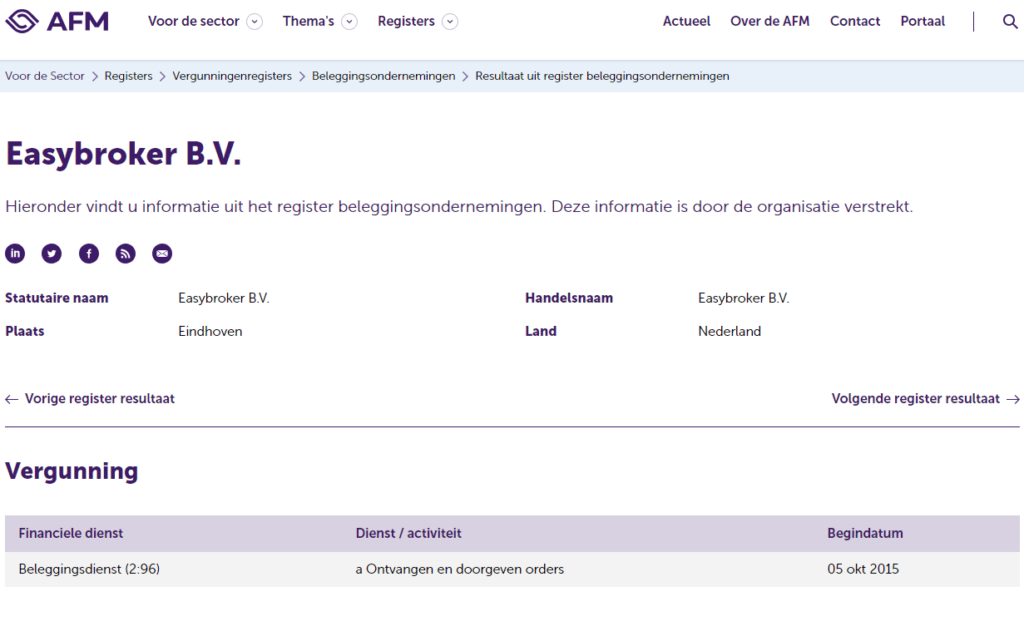The width and height of the screenshot is (1024, 621).
Task: Open the Portaal link
Action: (x=923, y=21)
